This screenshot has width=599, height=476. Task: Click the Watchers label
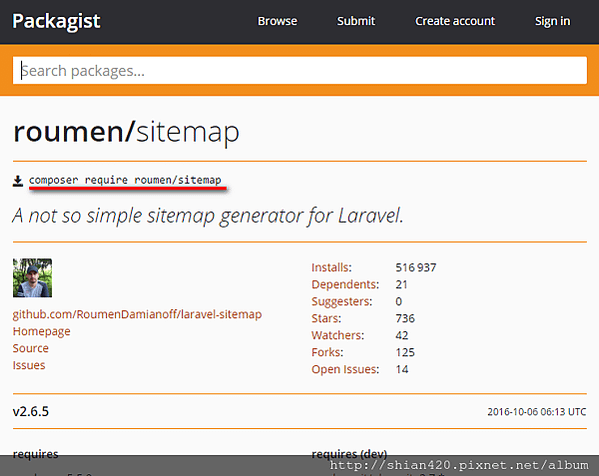click(x=338, y=335)
